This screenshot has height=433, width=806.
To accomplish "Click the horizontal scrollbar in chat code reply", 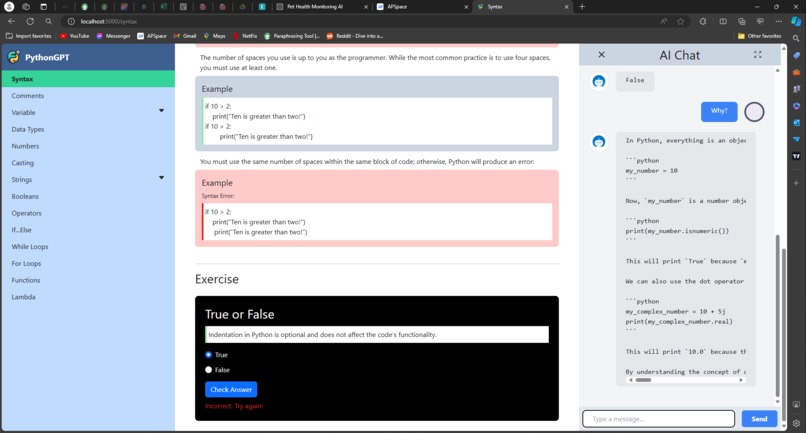I will coord(643,380).
